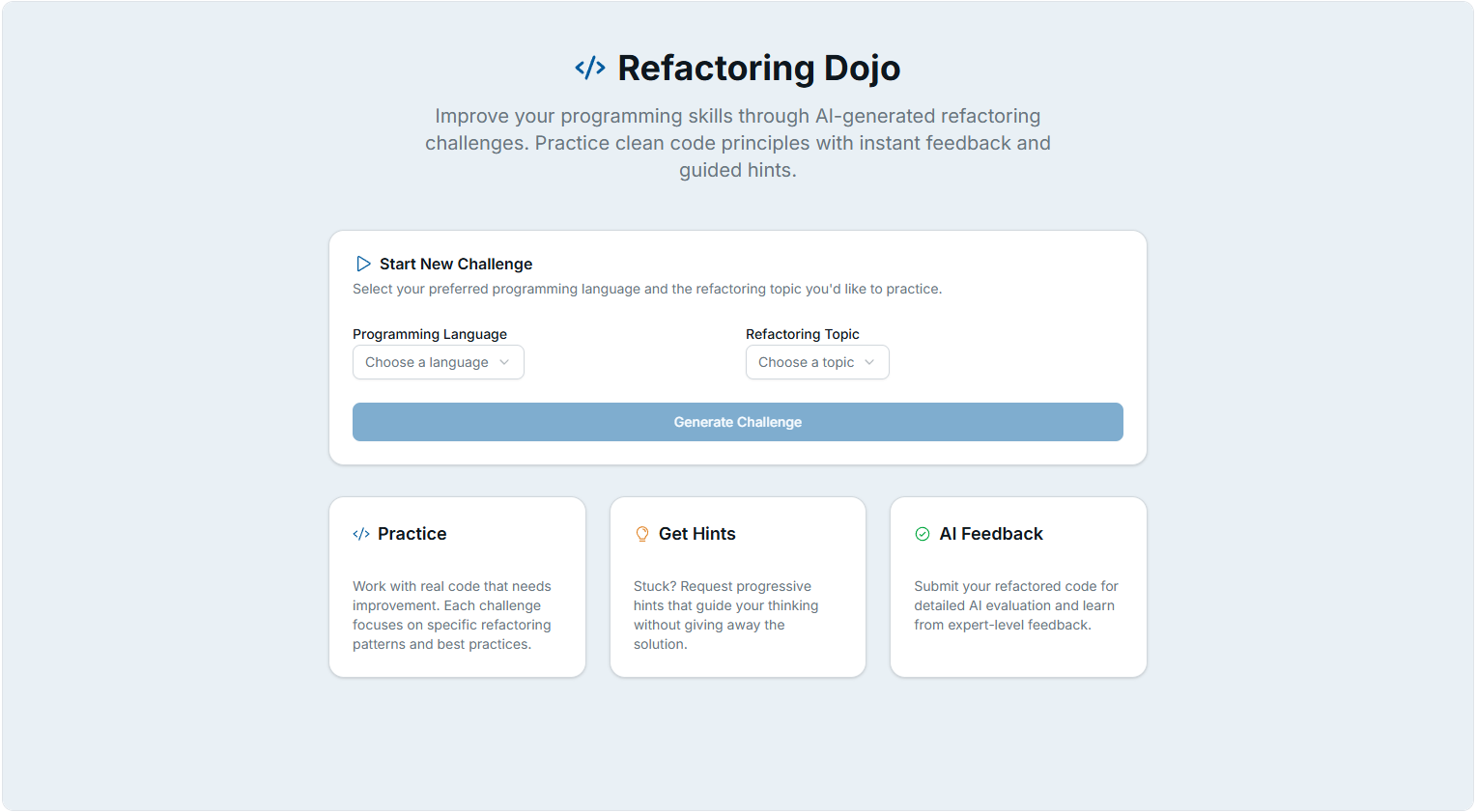Expand the Choose a topic dropdown

[816, 362]
